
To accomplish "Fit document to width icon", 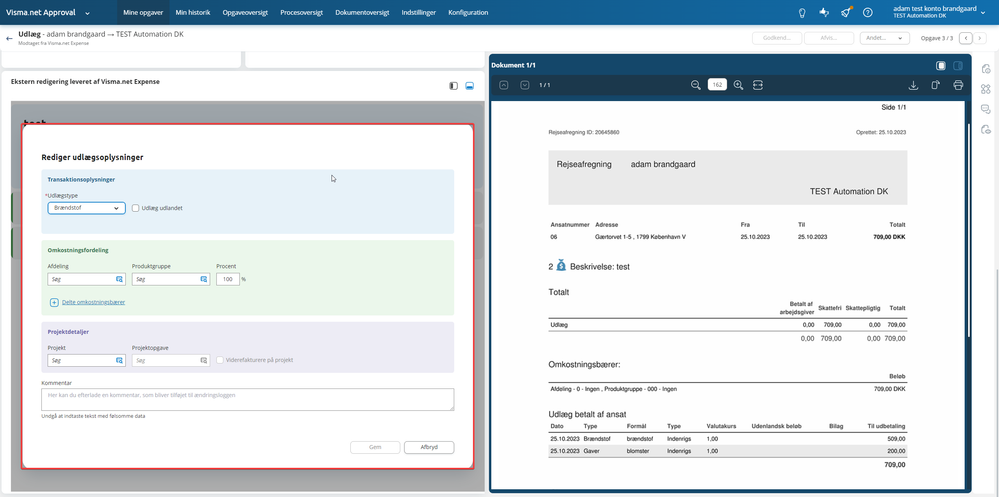I will coord(758,85).
